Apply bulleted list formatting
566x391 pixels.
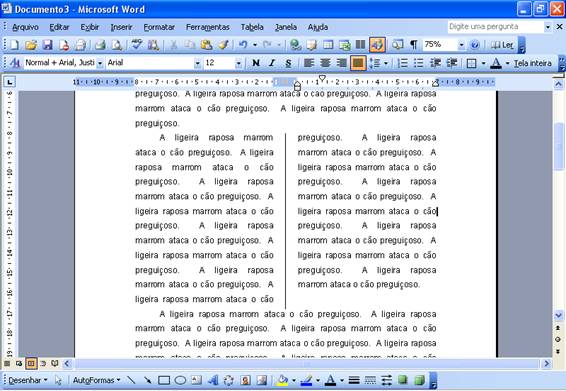pos(418,63)
